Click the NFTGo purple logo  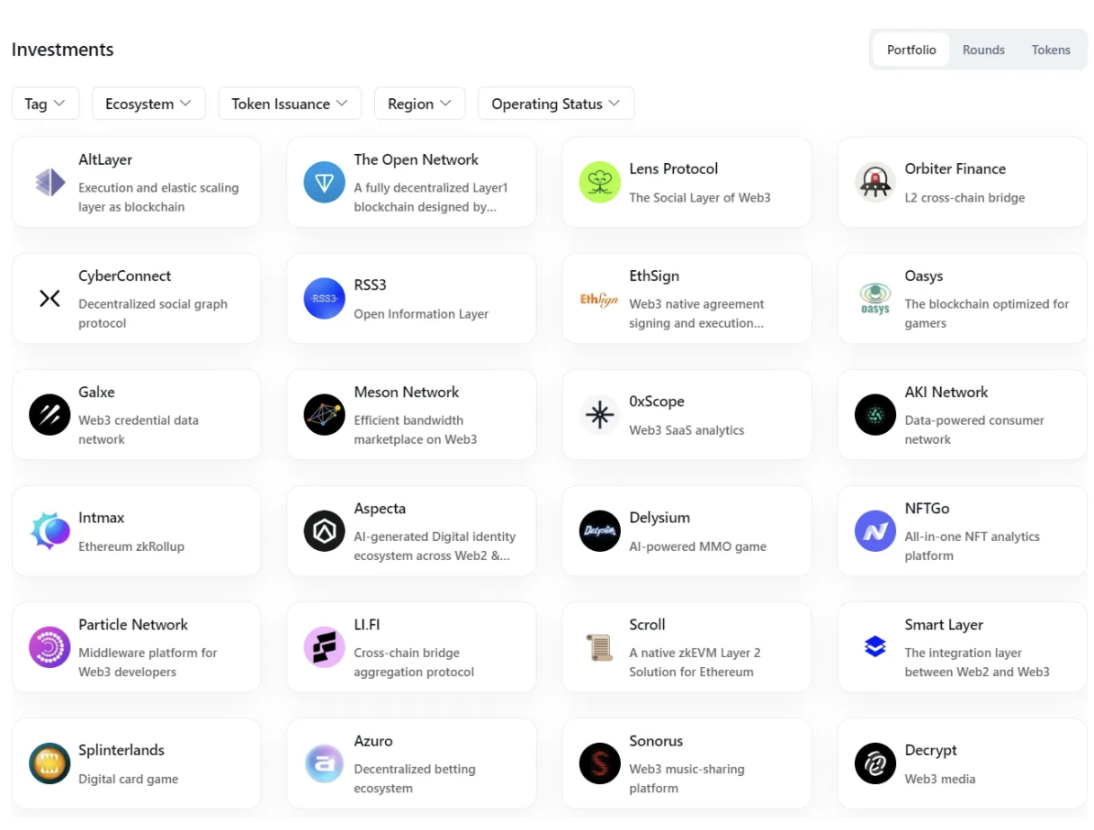[875, 531]
